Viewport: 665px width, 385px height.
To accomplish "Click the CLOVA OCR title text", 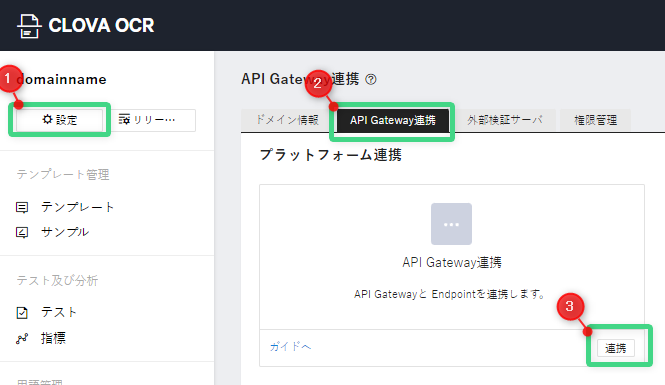I will [x=101, y=25].
